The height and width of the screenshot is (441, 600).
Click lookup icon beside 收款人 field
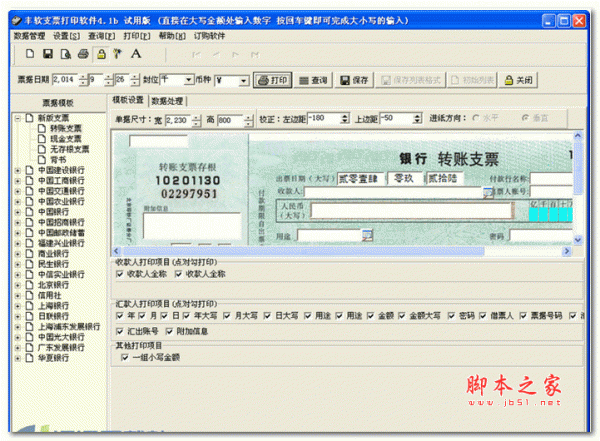coord(488,193)
